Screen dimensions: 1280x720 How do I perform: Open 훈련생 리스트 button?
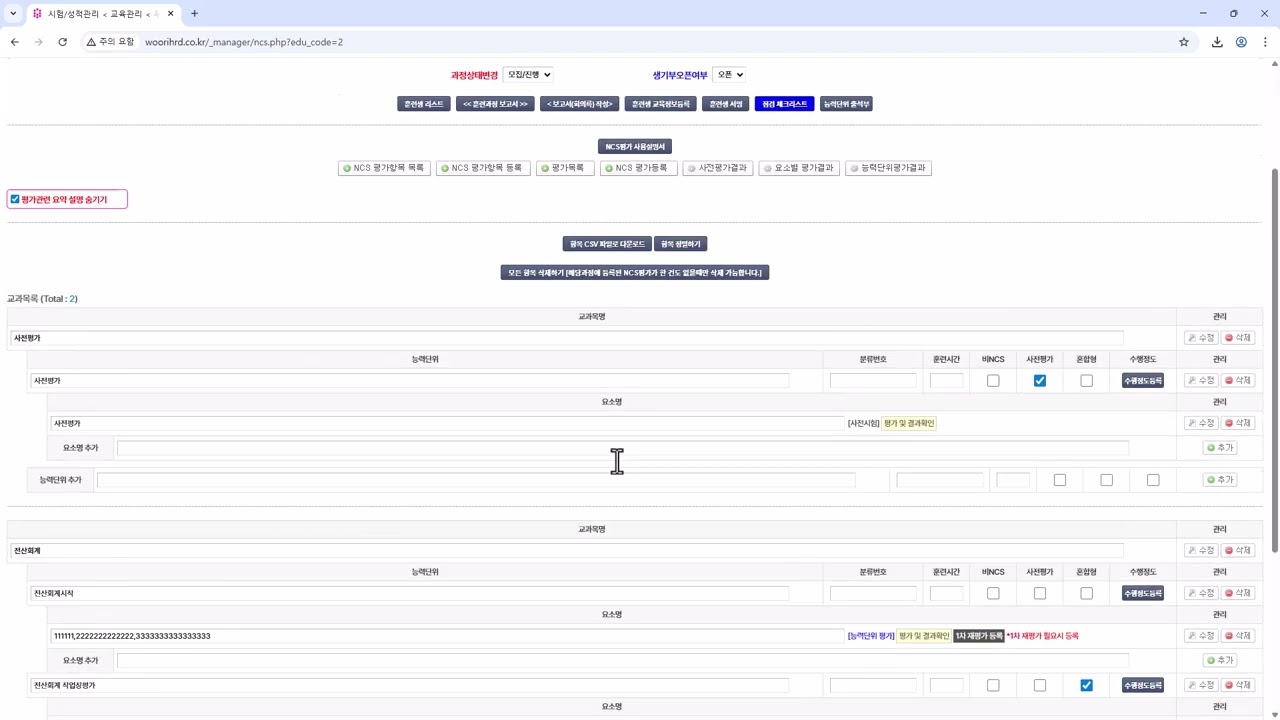424,104
